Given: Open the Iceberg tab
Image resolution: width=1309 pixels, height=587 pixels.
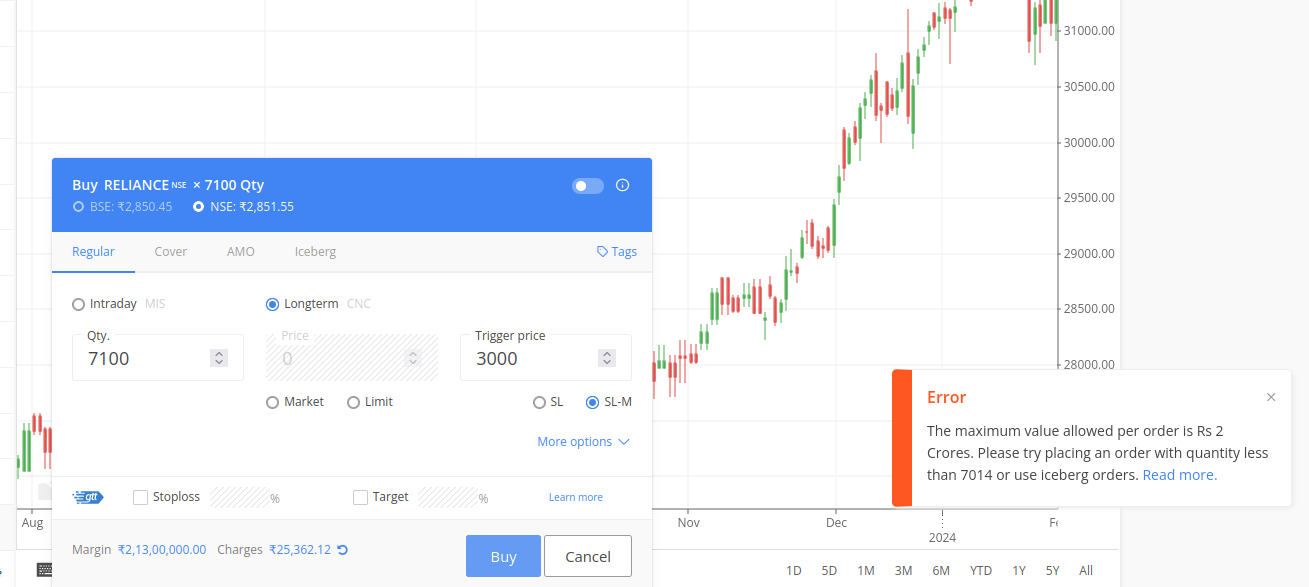Looking at the screenshot, I should (x=315, y=252).
